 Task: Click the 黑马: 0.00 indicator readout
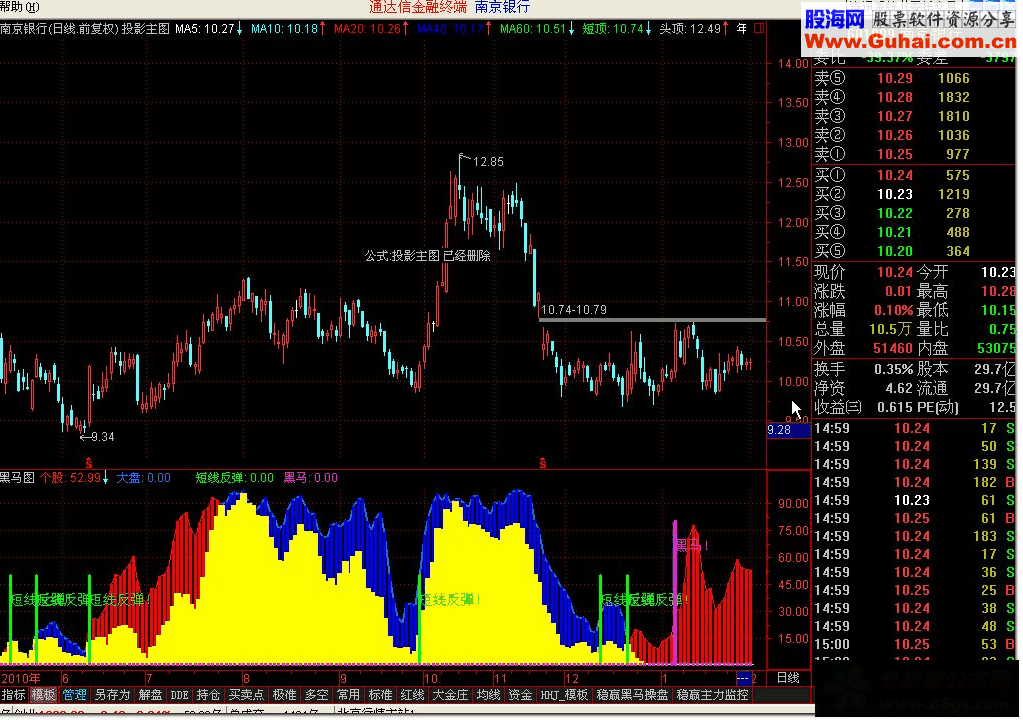coord(311,478)
